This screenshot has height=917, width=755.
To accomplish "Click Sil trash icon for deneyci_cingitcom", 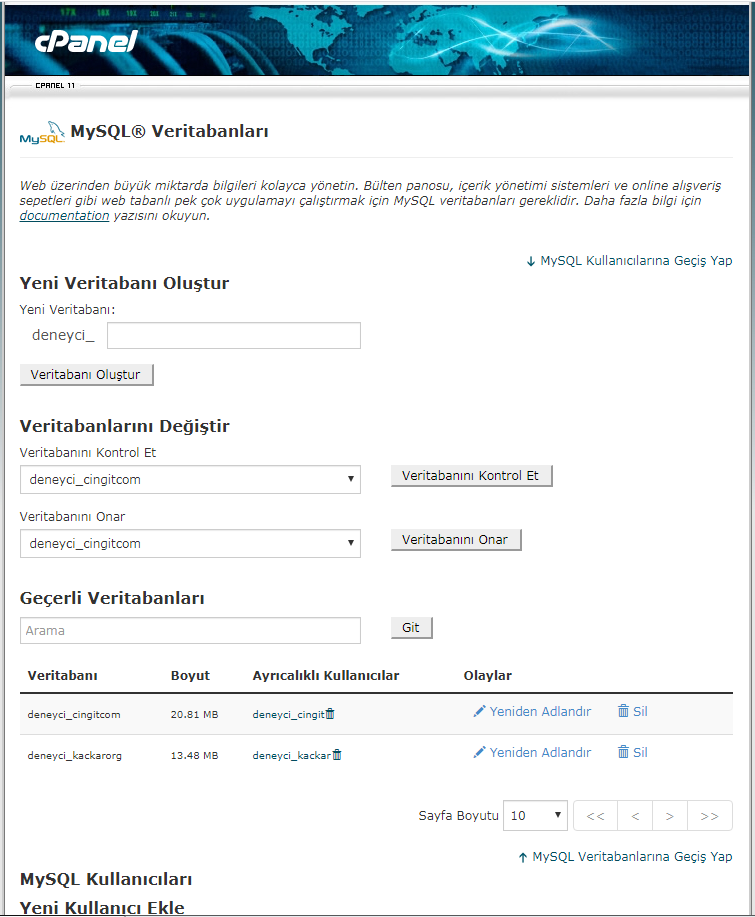I will [x=623, y=711].
